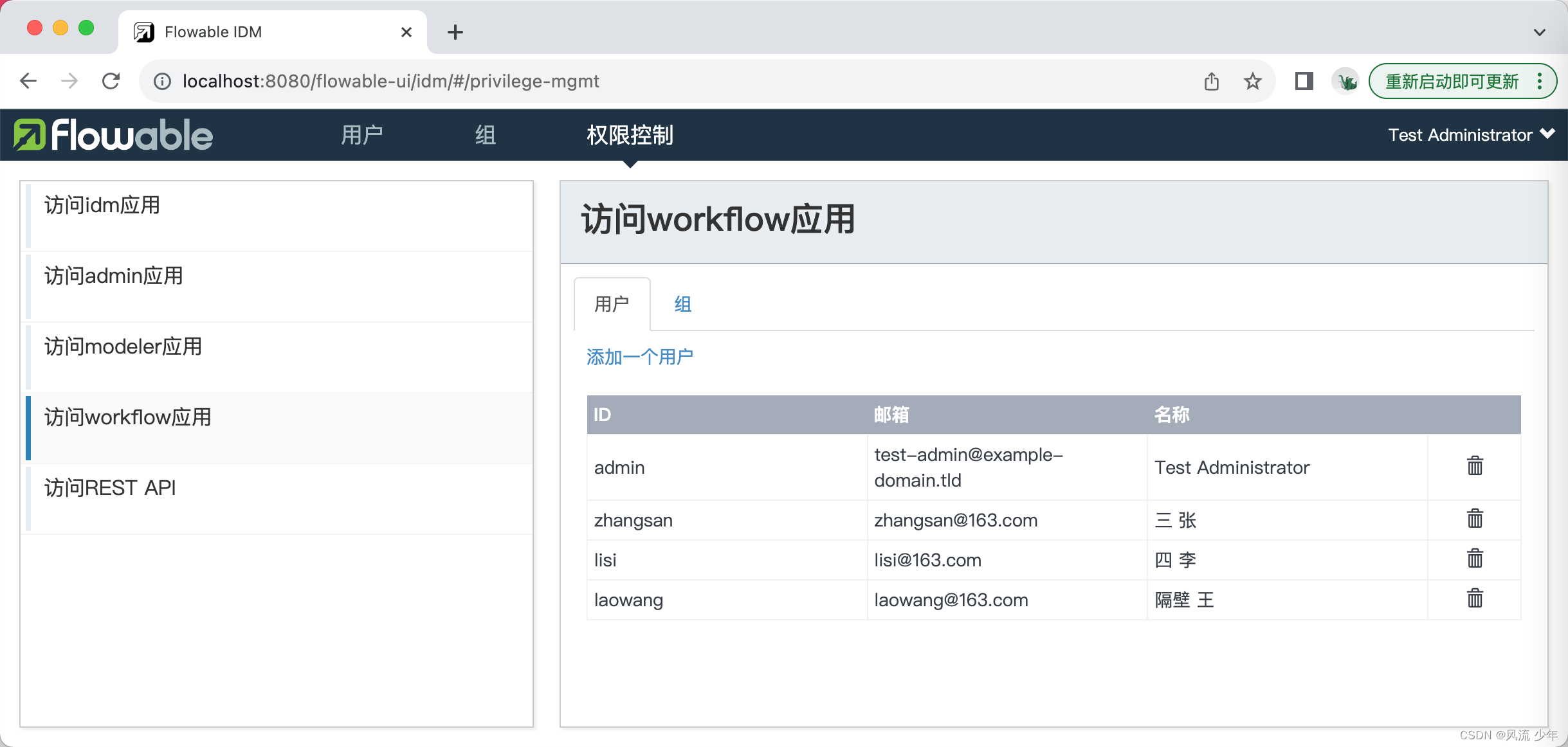This screenshot has height=747, width=1568.
Task: Open the browser side panel
Action: click(x=1304, y=82)
